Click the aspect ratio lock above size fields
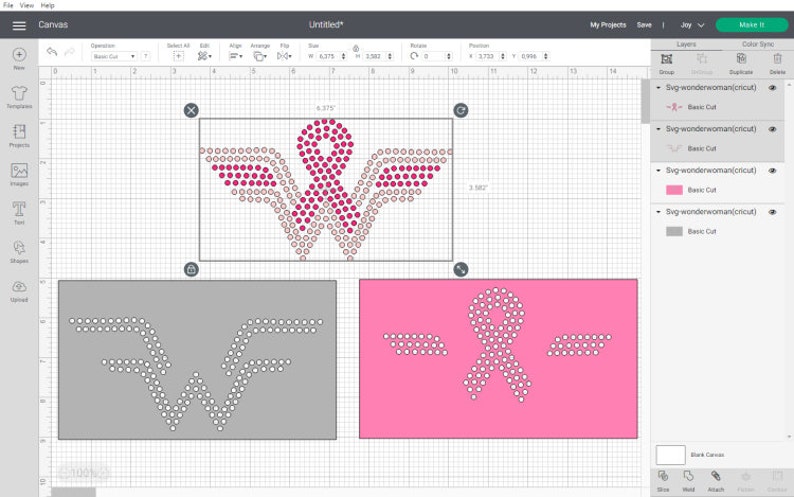This screenshot has width=794, height=497. 356,48
